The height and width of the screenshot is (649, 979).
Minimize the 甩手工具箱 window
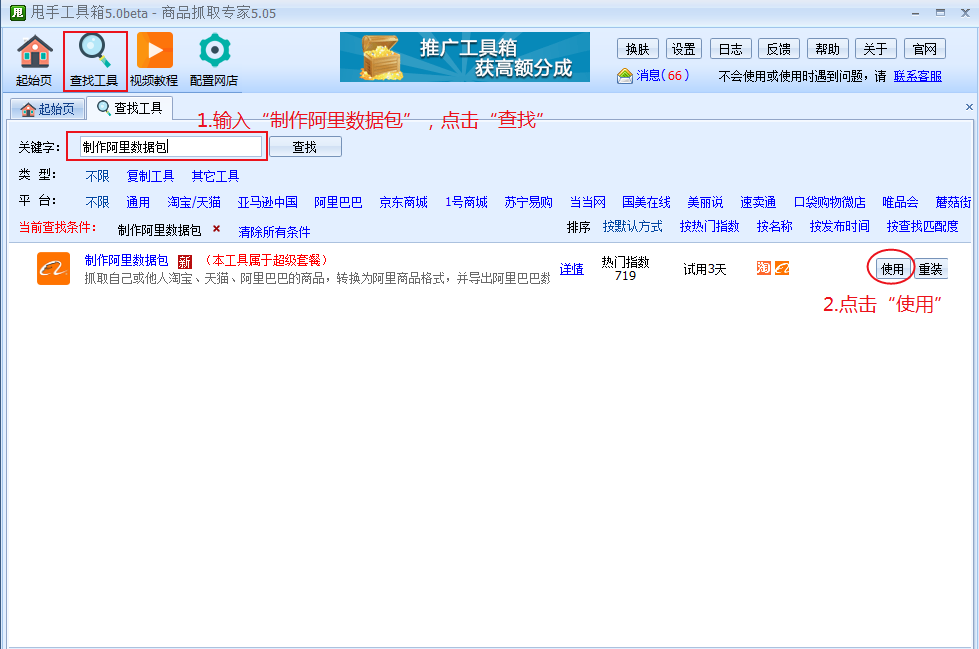pyautogui.click(x=915, y=12)
